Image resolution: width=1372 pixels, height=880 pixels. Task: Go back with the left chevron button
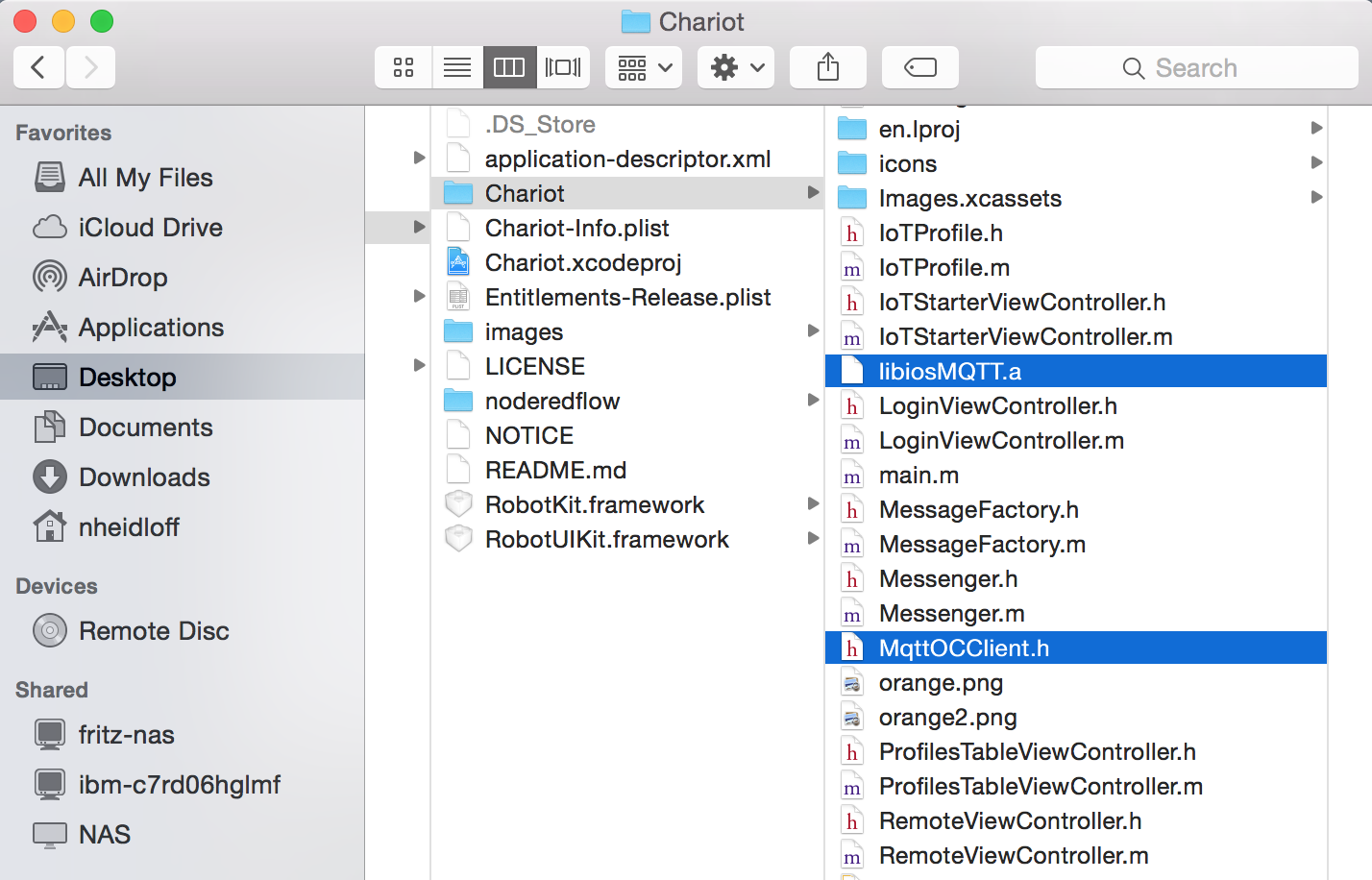[38, 67]
